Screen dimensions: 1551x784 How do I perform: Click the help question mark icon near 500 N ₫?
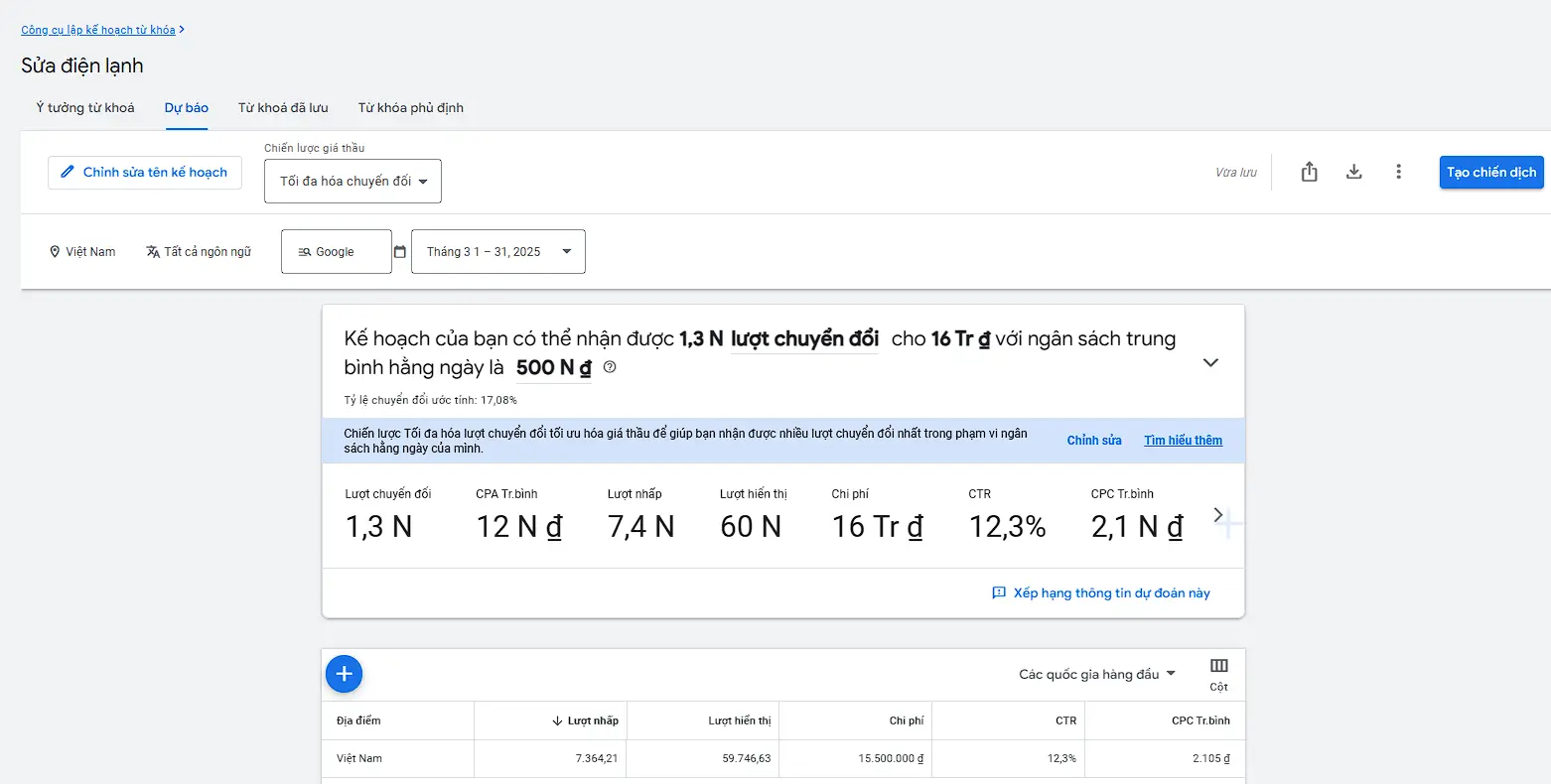[x=610, y=367]
